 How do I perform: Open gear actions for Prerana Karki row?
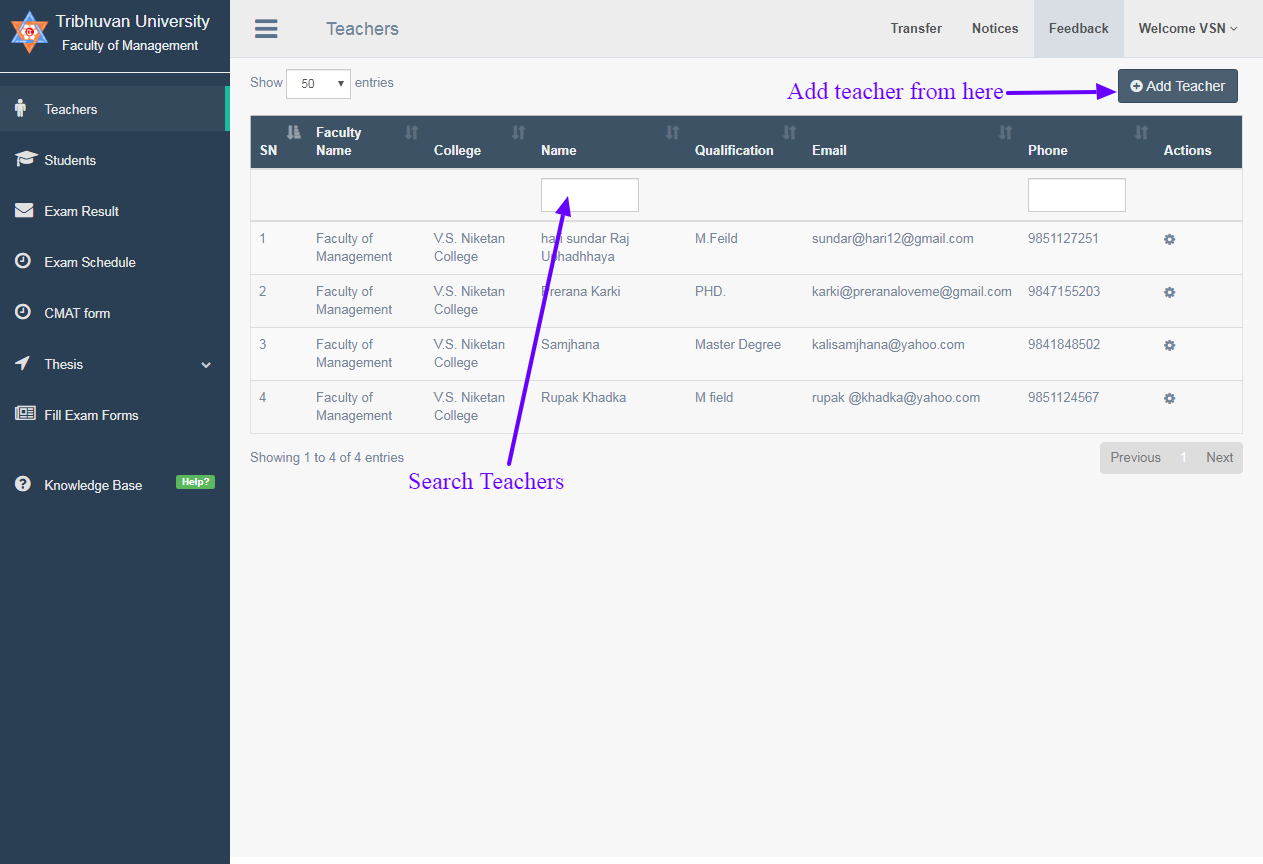(x=1169, y=292)
